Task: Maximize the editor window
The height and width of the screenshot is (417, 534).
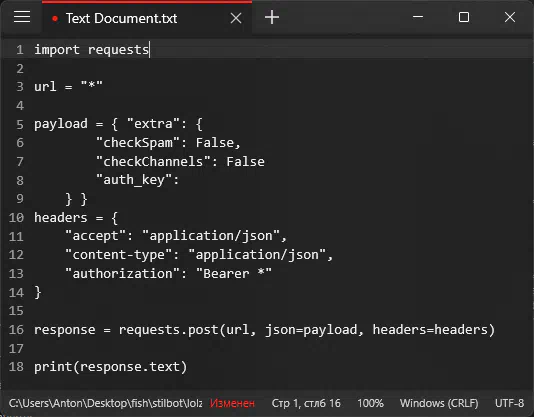Action: [x=464, y=17]
